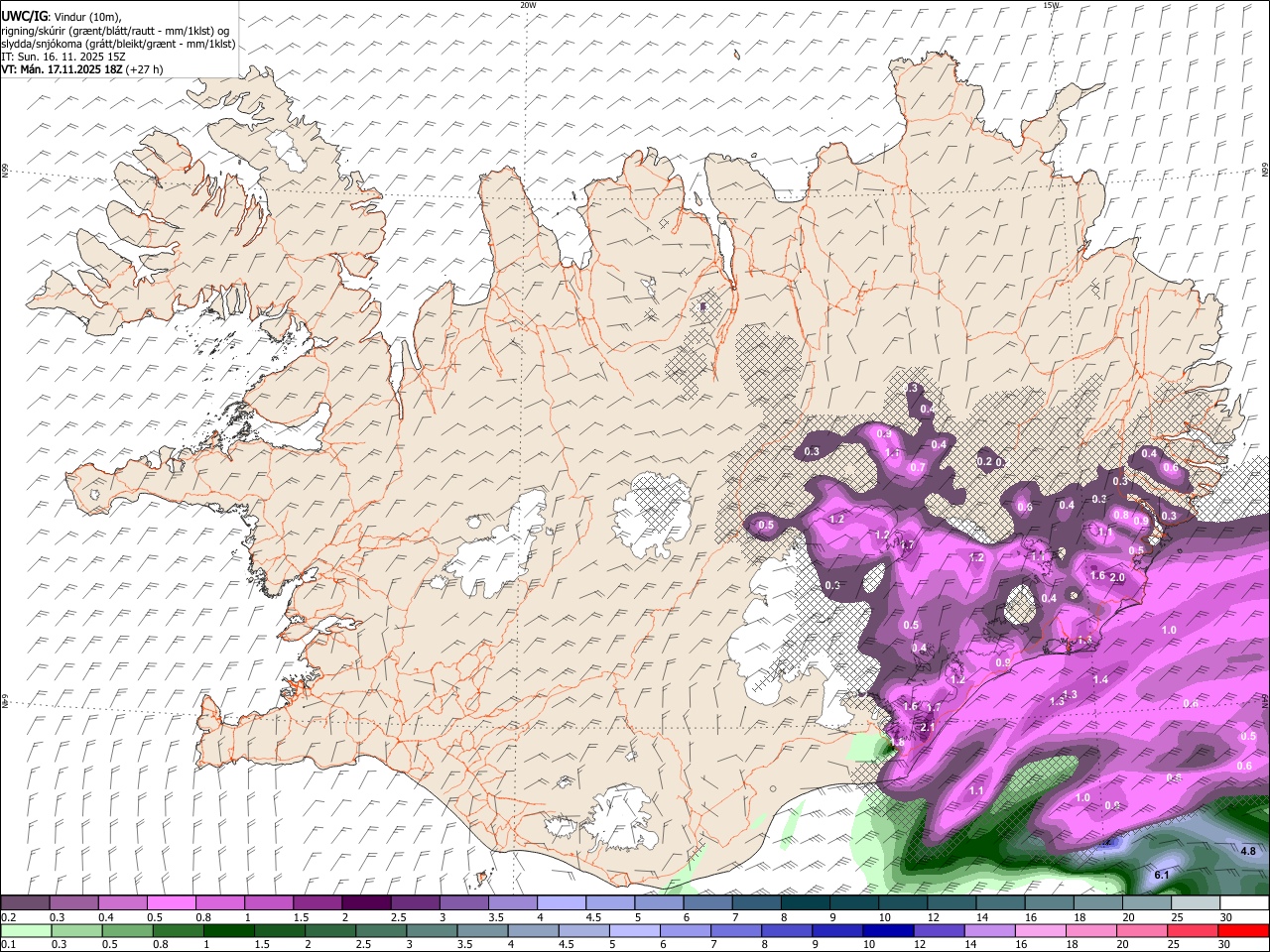
Task: Click the upper-row scale label '0.2'
Action: [x=7, y=917]
